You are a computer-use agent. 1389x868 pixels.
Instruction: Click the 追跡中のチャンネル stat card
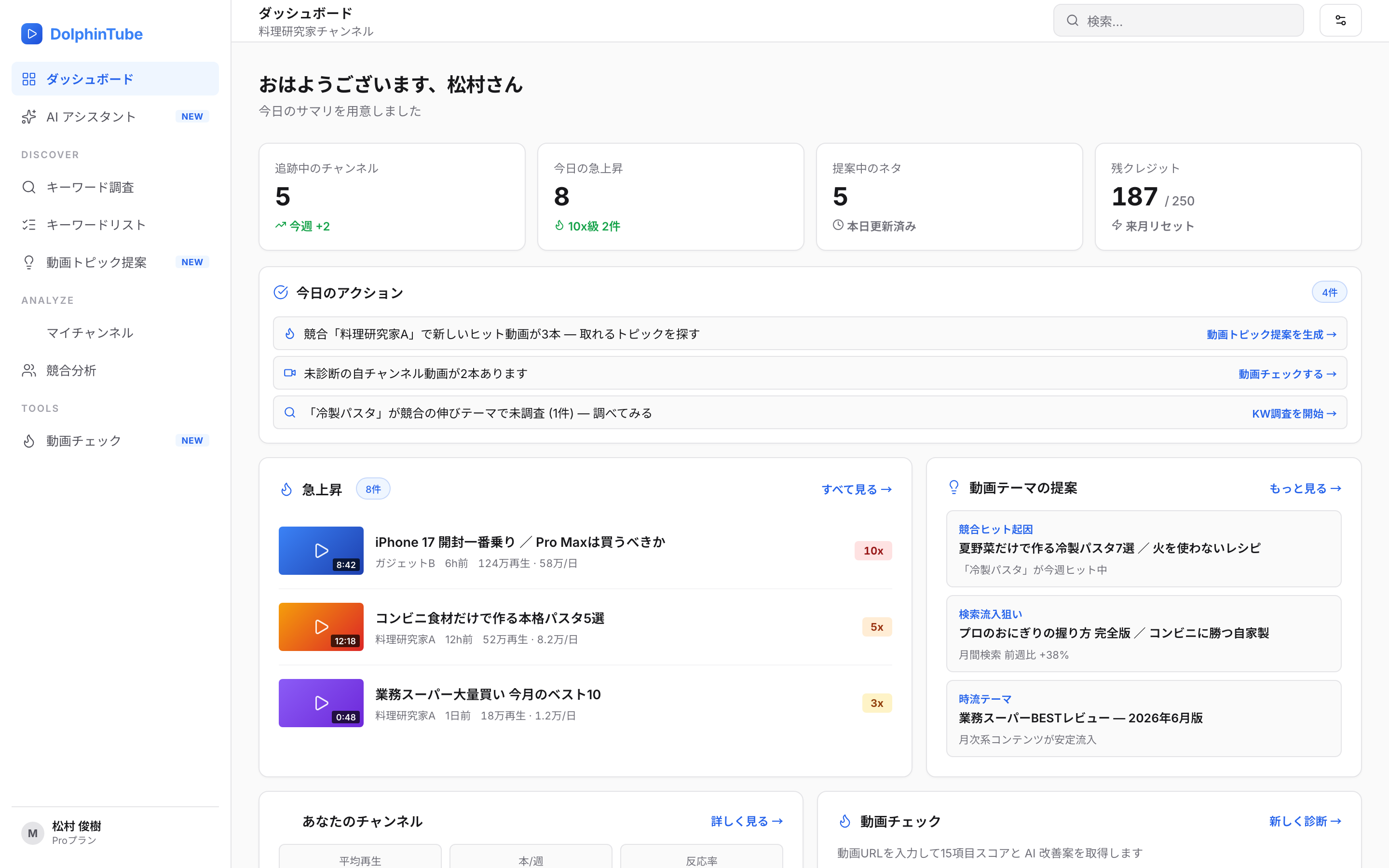click(x=392, y=196)
